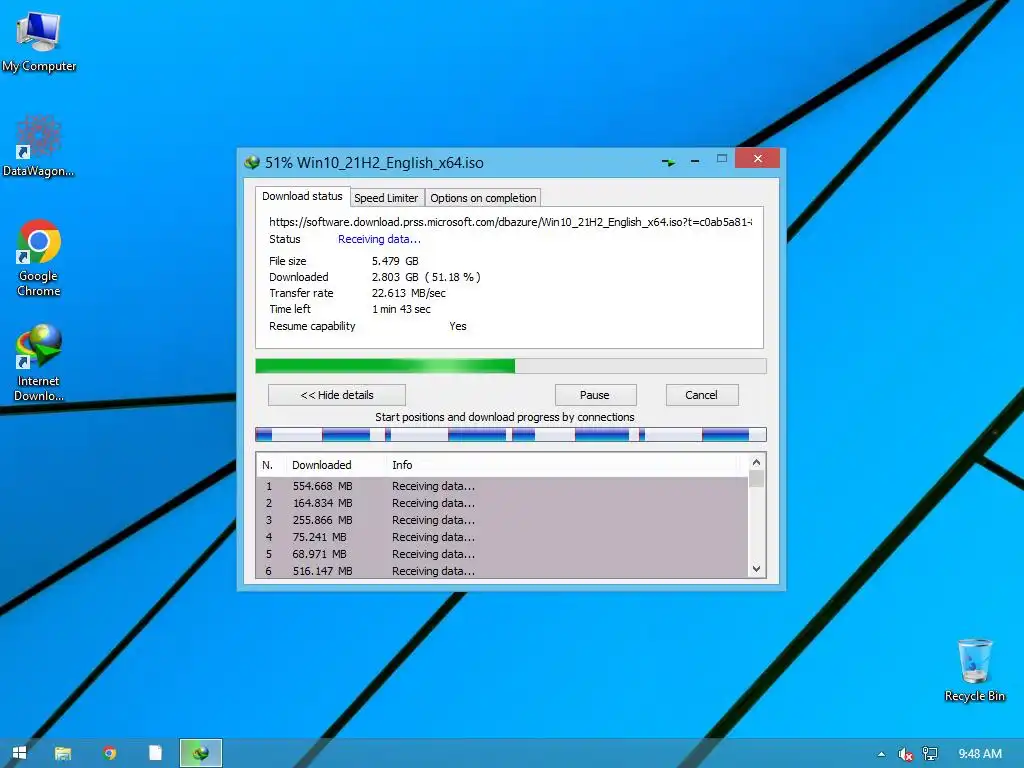
Task: Click green arrow tray icon in title bar
Action: click(668, 161)
